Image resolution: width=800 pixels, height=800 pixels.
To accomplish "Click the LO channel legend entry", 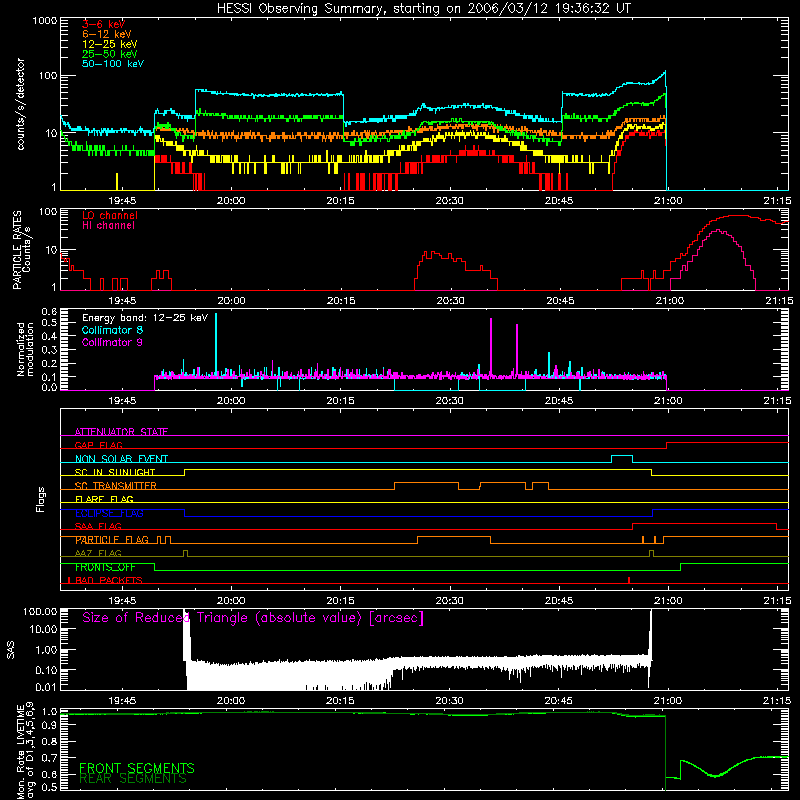I will [110, 215].
